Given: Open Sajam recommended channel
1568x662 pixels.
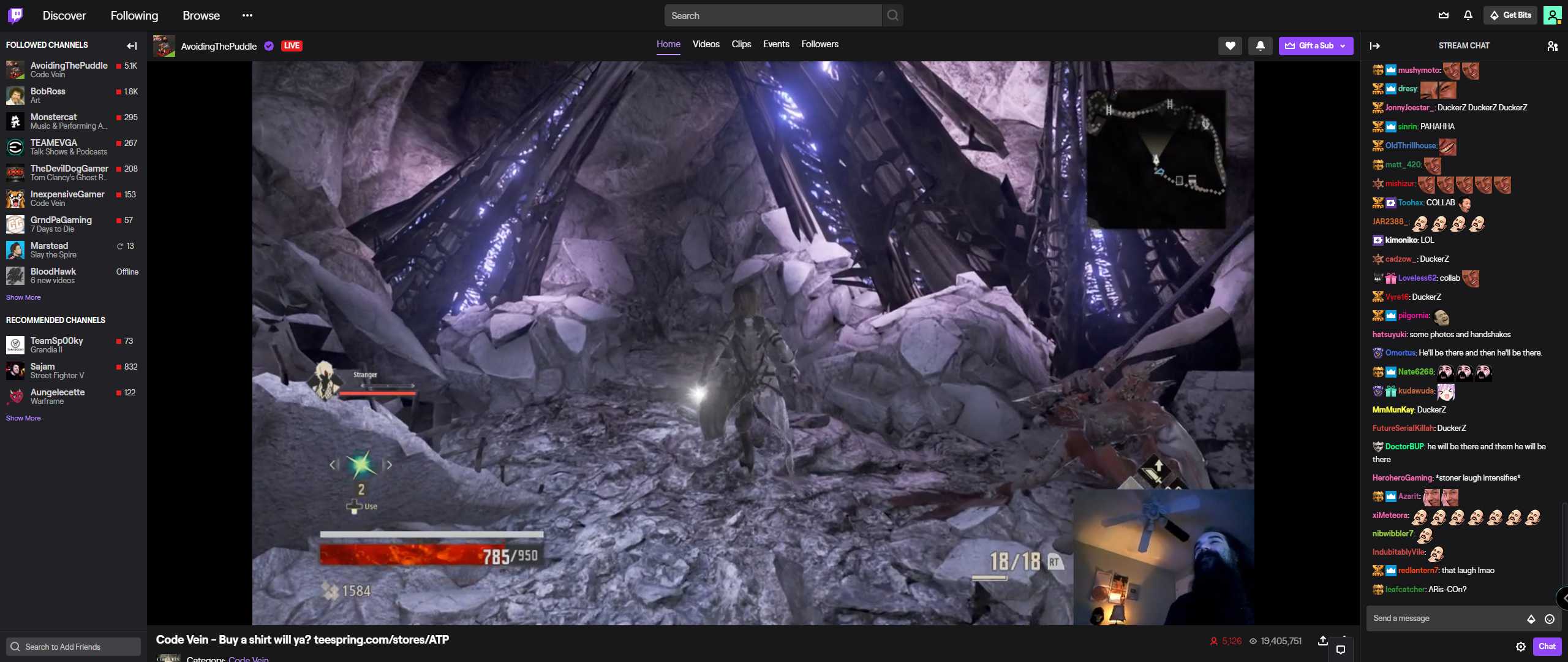Looking at the screenshot, I should [x=72, y=370].
